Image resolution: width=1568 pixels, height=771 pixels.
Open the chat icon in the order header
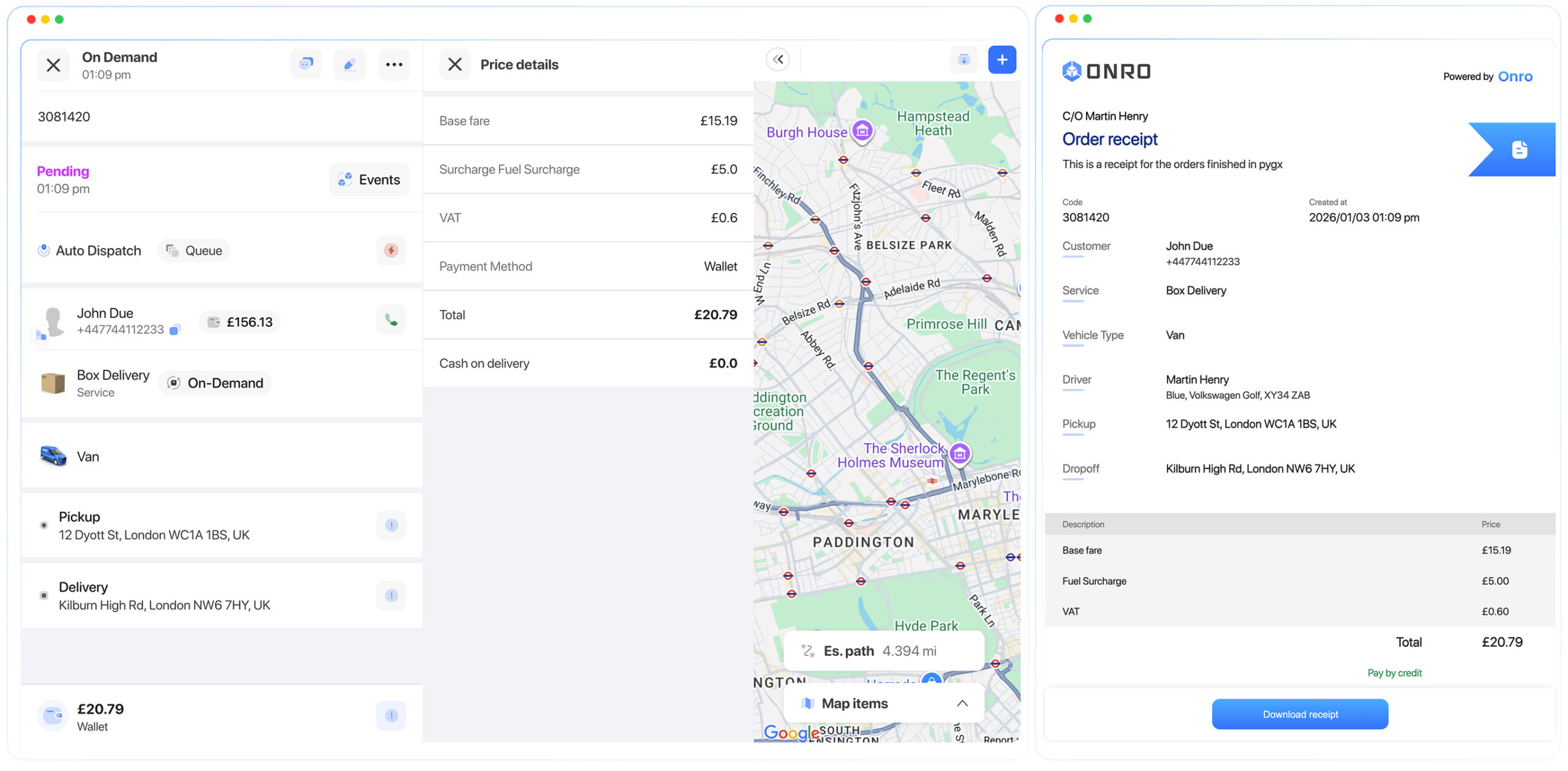pyautogui.click(x=305, y=64)
